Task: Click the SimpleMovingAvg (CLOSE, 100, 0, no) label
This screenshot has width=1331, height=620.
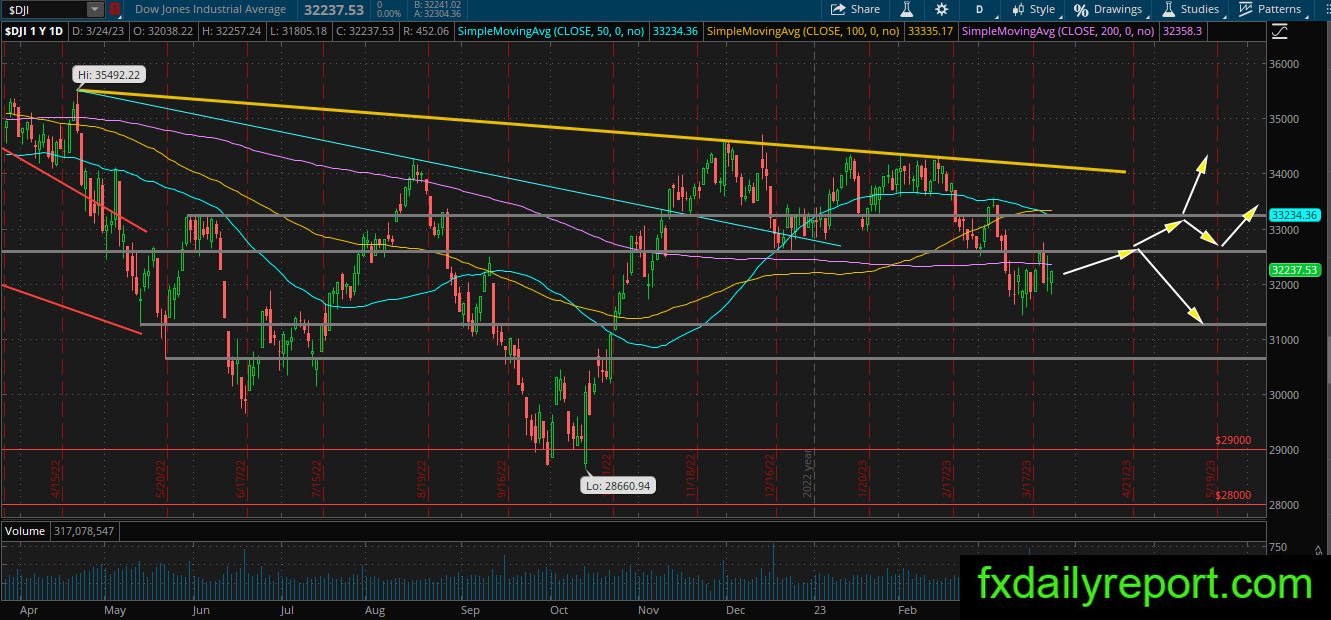Action: (803, 31)
